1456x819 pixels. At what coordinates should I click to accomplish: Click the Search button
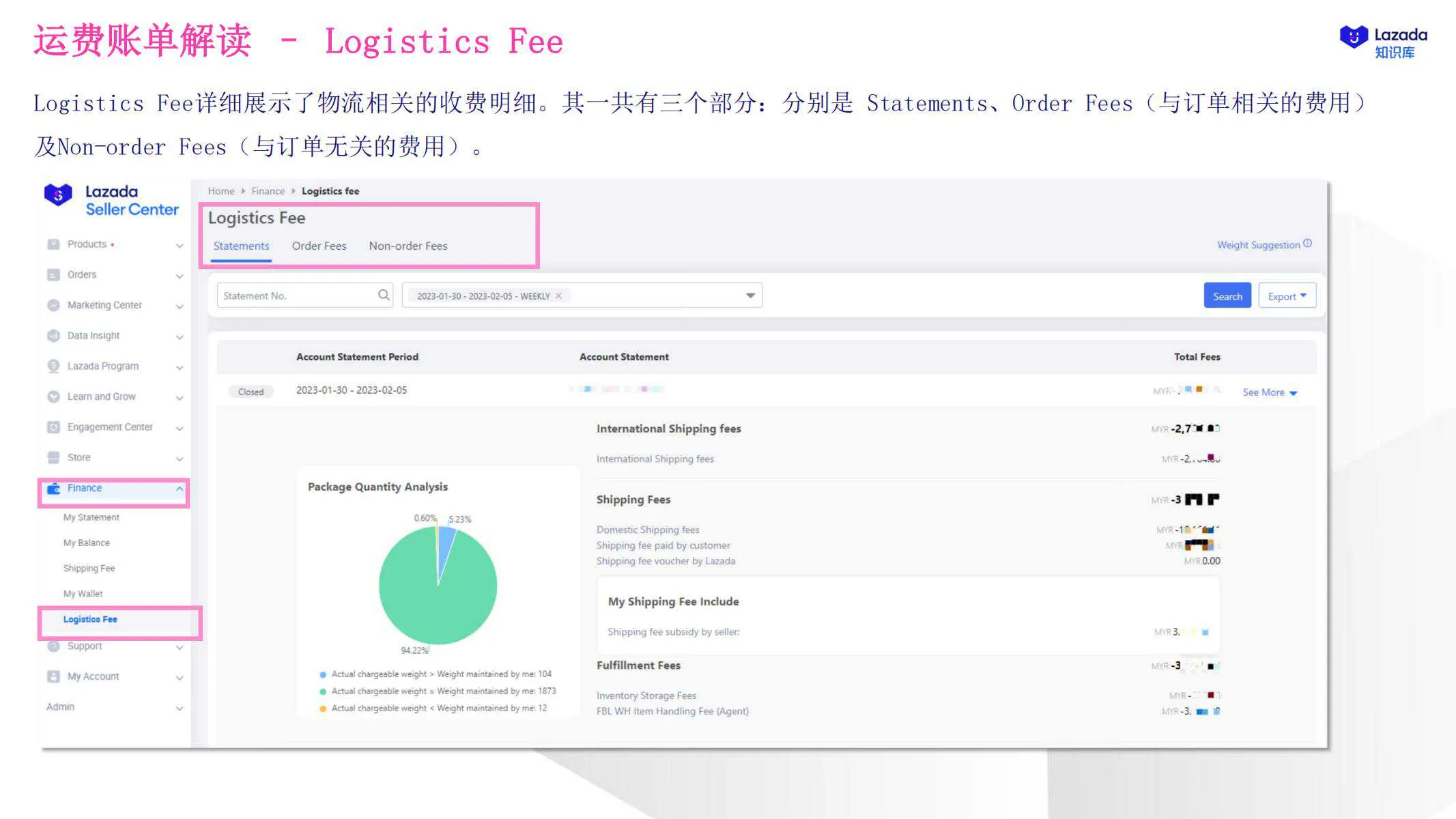(x=1227, y=296)
